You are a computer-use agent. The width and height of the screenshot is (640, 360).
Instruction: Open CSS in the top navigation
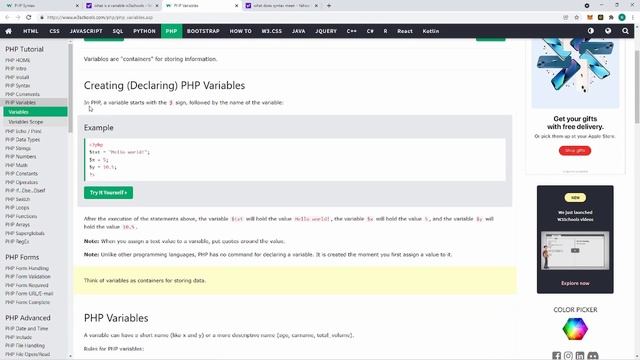[54, 31]
